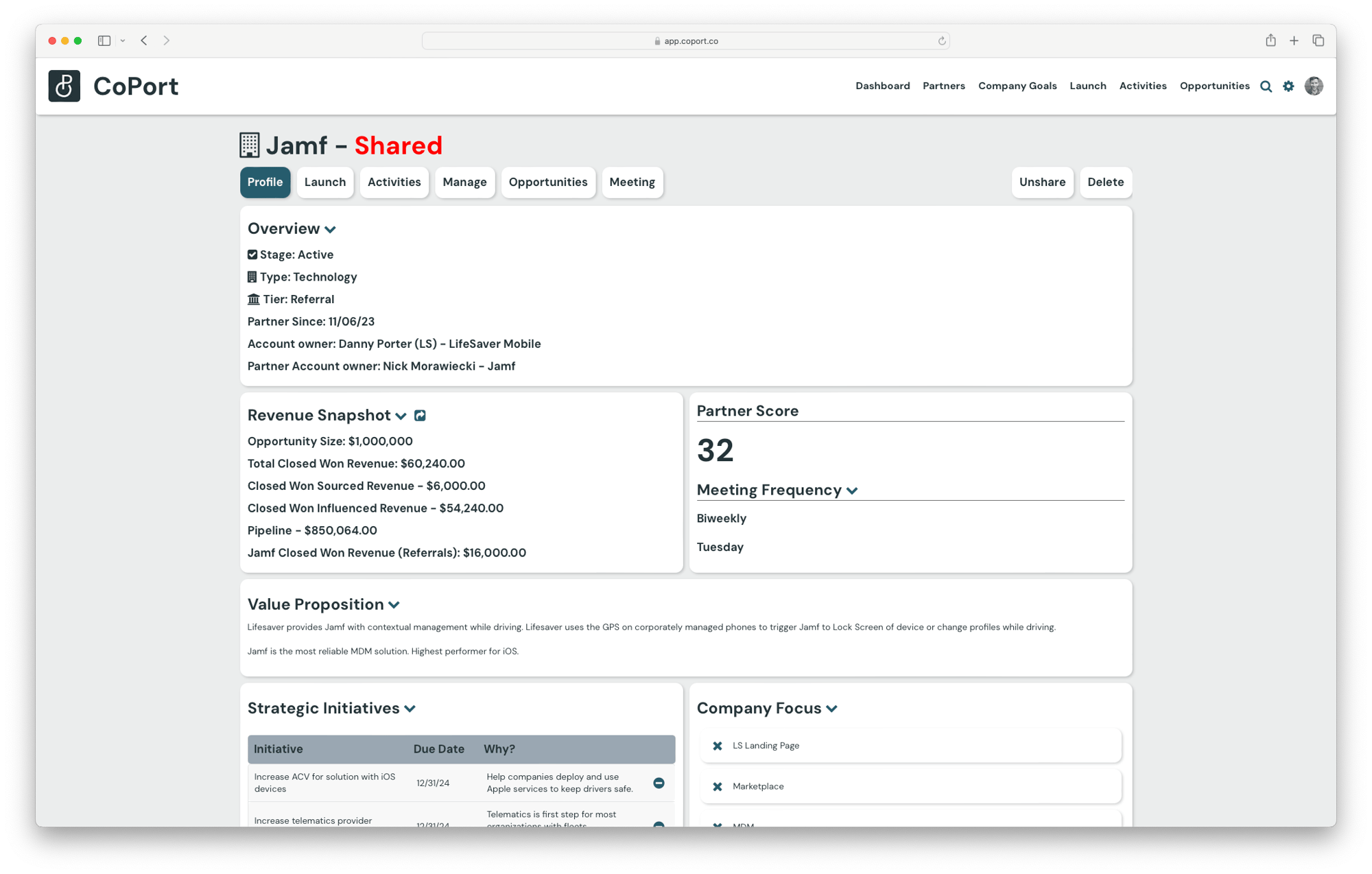Collapse the Strategic Initiatives chevron

tap(410, 709)
